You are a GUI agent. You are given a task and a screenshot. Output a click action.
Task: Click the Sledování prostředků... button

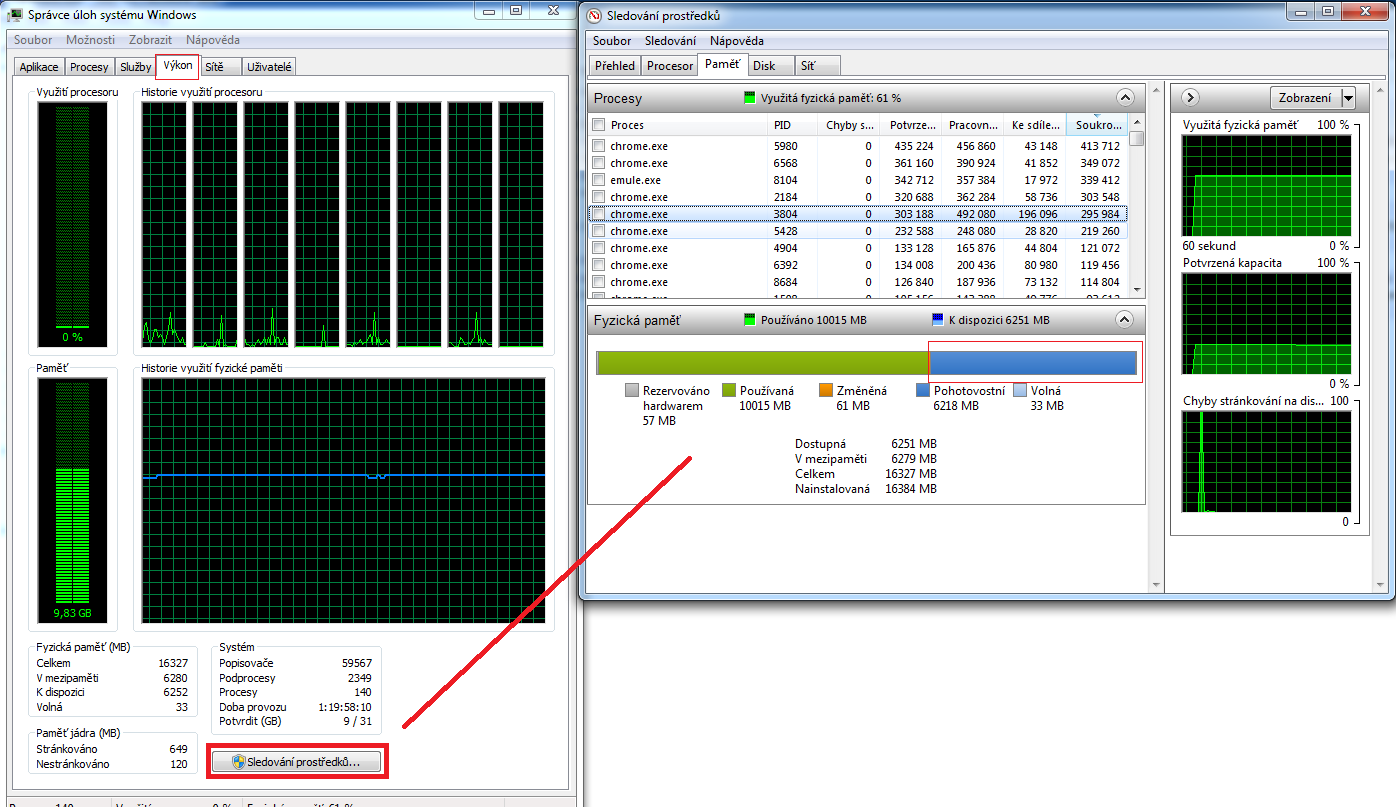pyautogui.click(x=296, y=762)
